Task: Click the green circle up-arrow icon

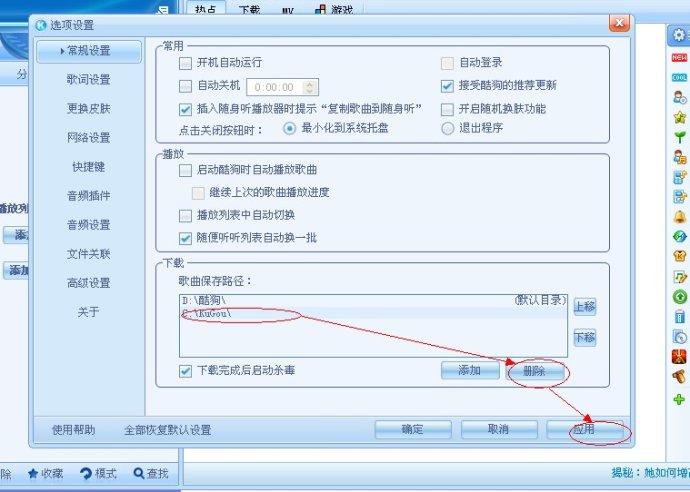Action: pyautogui.click(x=680, y=297)
